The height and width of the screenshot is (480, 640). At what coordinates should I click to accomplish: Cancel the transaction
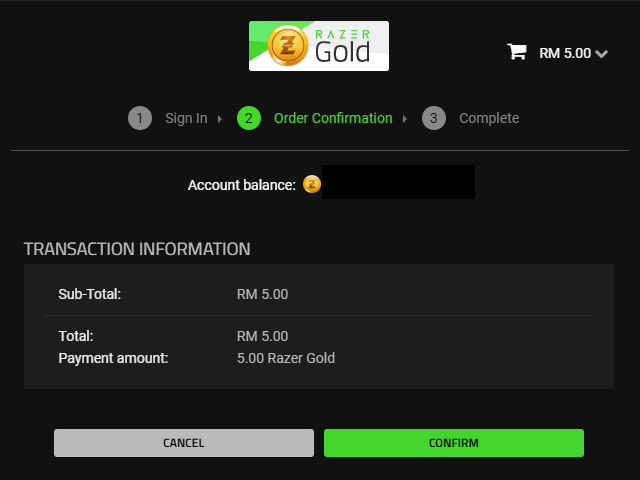click(184, 443)
